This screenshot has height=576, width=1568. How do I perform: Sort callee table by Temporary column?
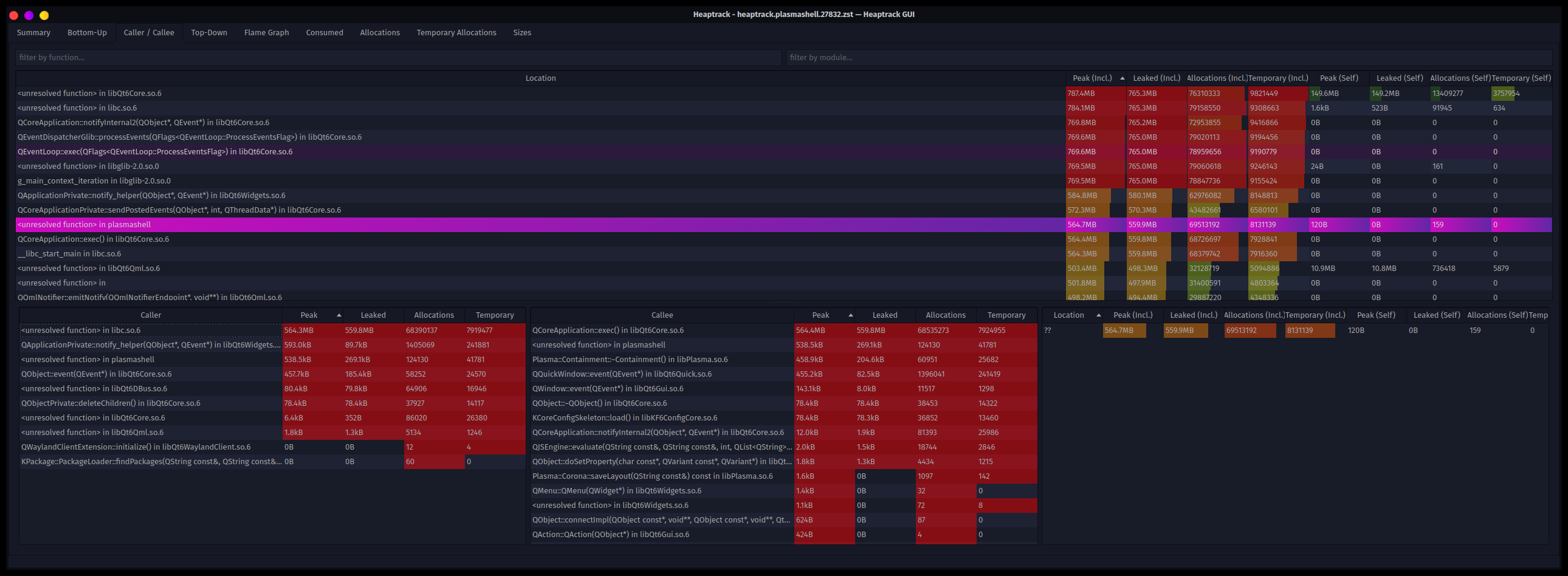tap(1006, 316)
